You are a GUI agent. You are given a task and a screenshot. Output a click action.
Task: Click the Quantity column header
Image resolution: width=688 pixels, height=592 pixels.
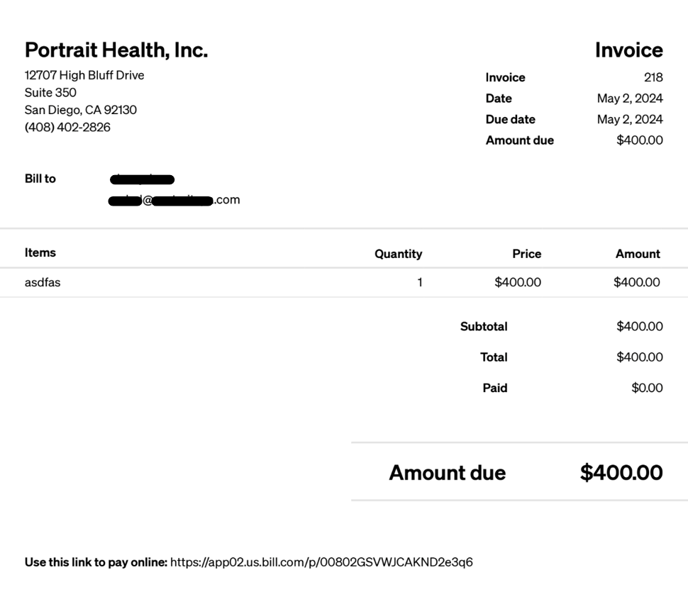coord(398,254)
